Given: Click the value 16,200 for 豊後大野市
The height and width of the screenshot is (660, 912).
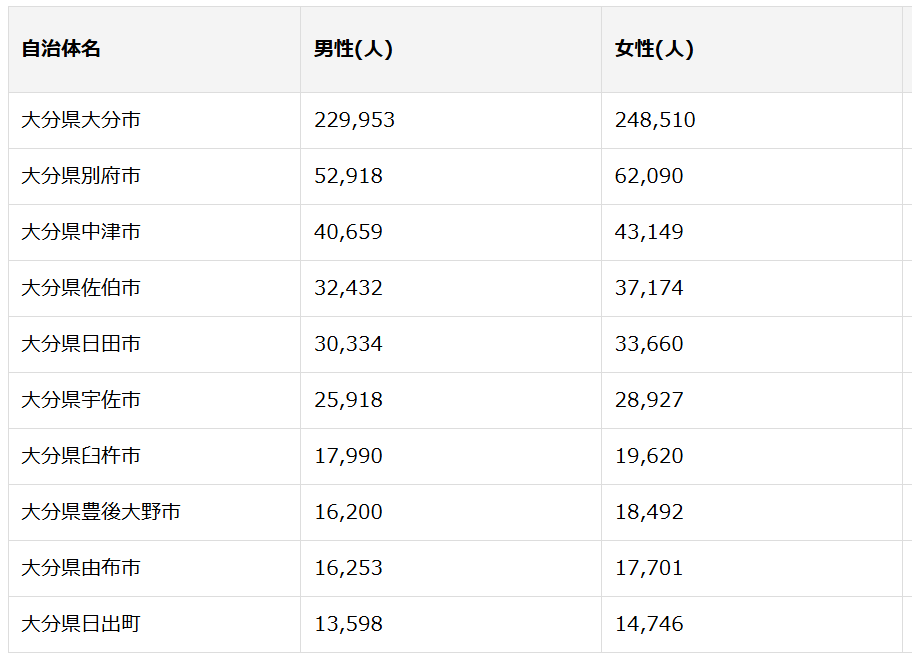Looking at the screenshot, I should [x=348, y=512].
